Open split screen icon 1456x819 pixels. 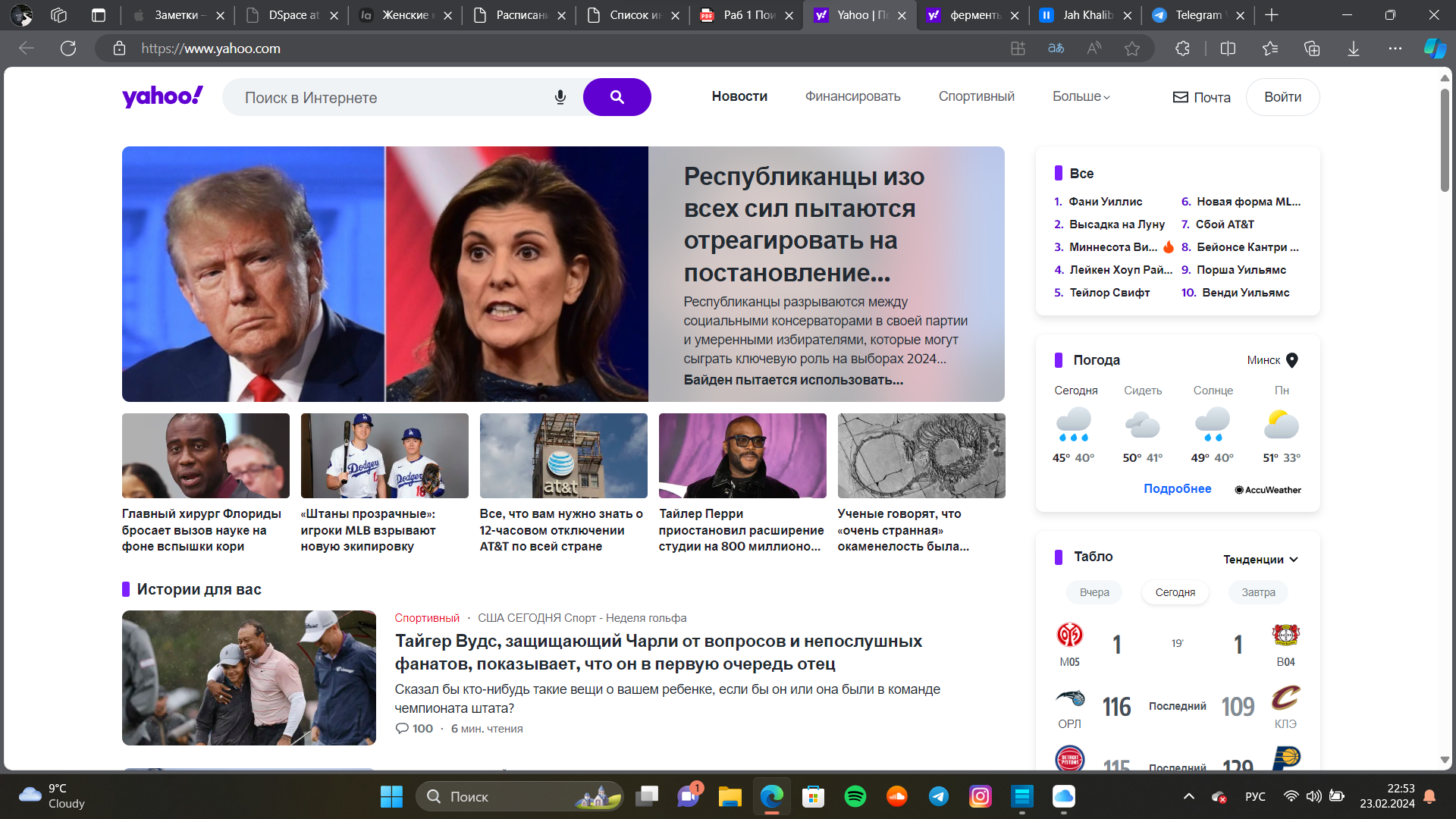tap(1228, 49)
